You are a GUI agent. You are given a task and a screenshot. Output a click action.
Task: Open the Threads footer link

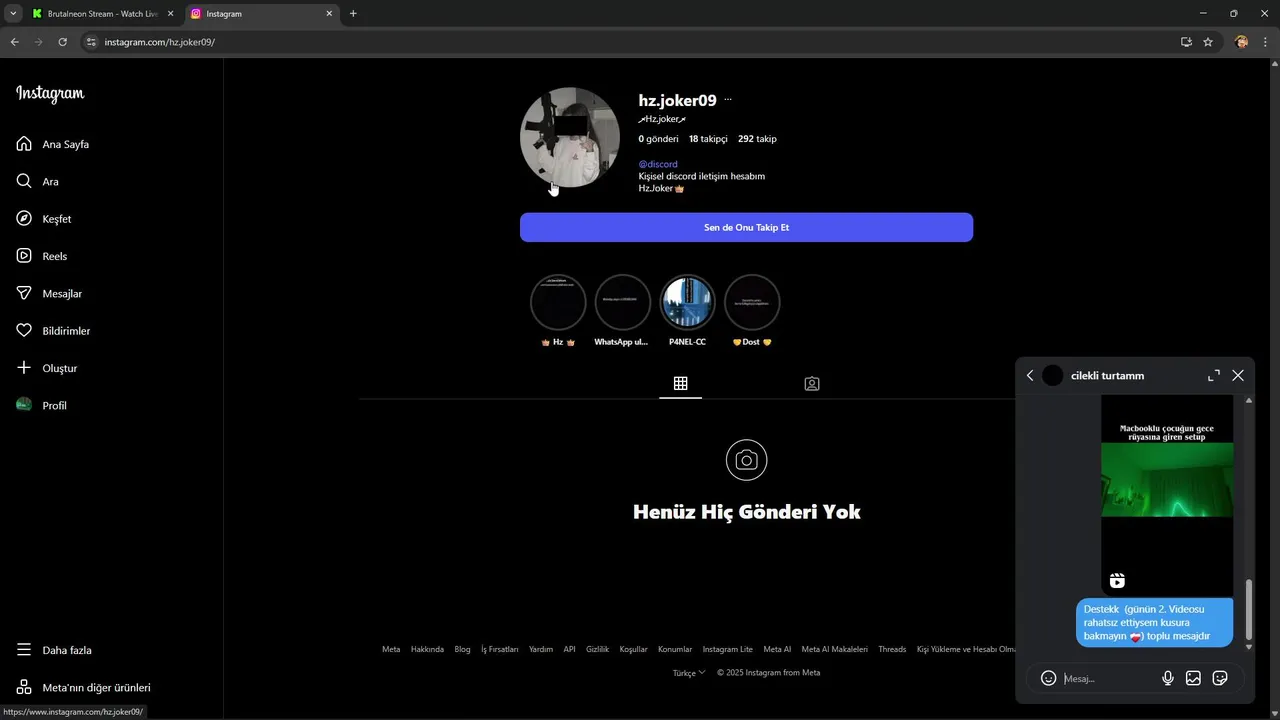tap(892, 649)
